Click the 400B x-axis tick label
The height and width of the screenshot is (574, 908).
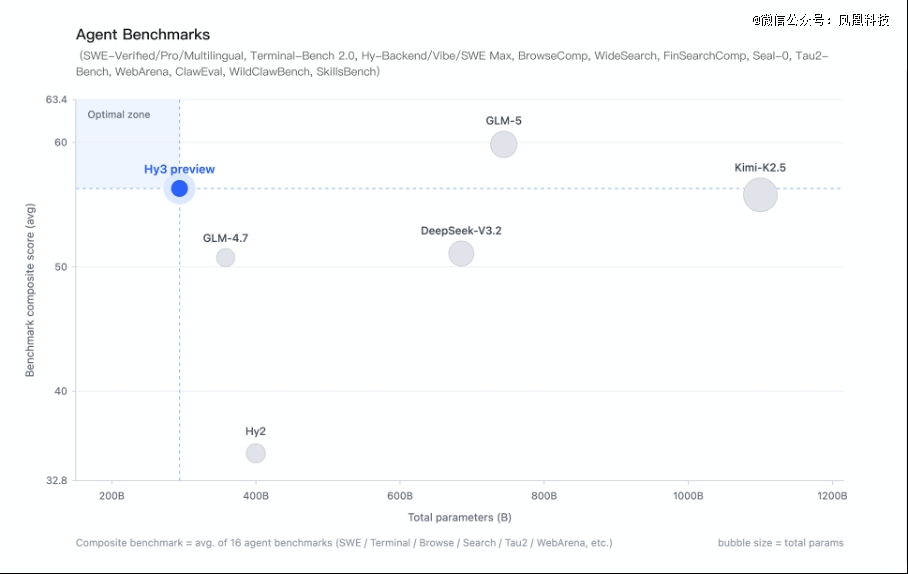pos(256,496)
